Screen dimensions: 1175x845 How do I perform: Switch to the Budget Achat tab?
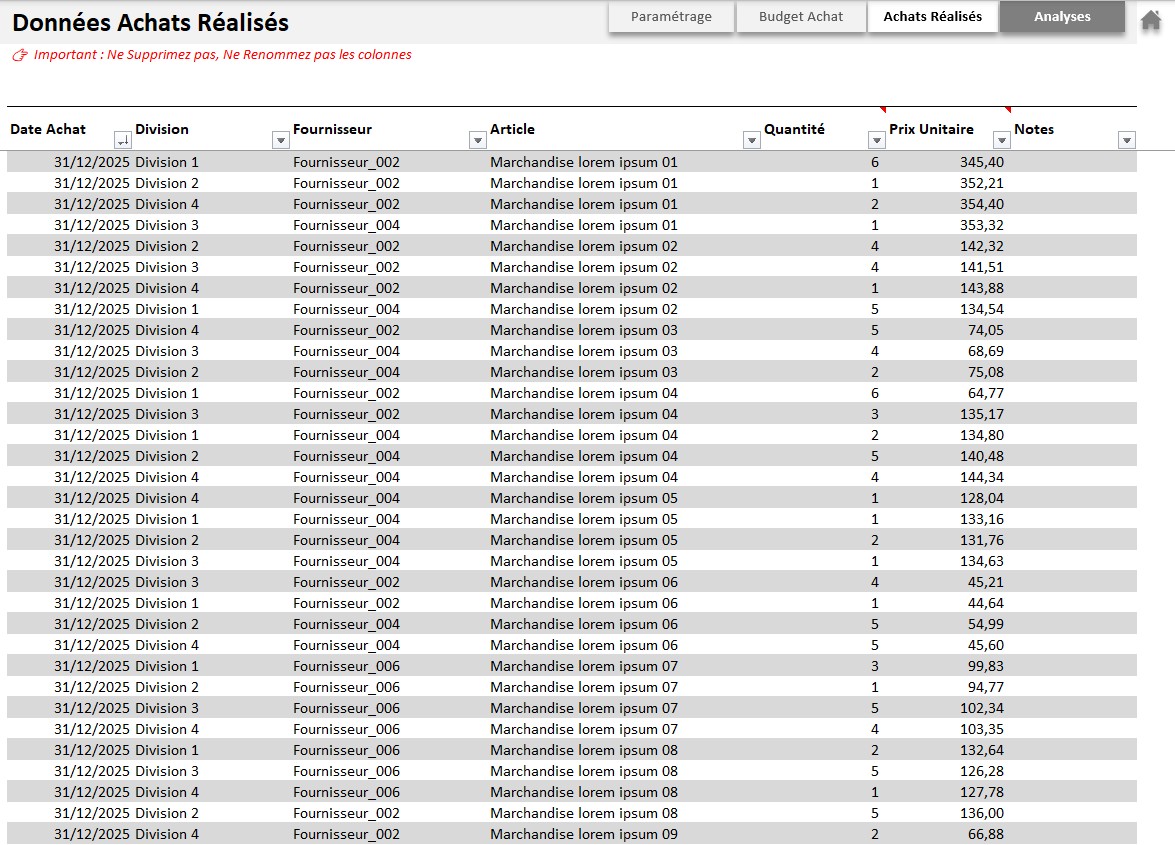click(x=800, y=17)
